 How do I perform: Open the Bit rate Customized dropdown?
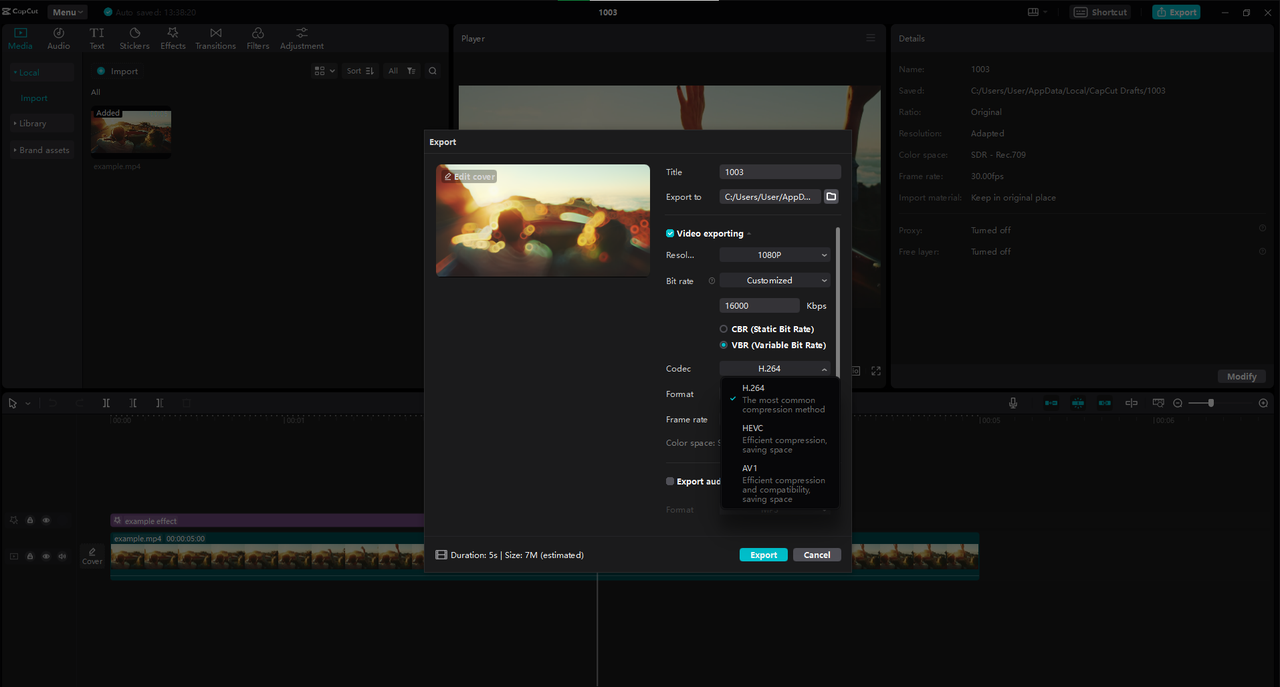point(775,281)
